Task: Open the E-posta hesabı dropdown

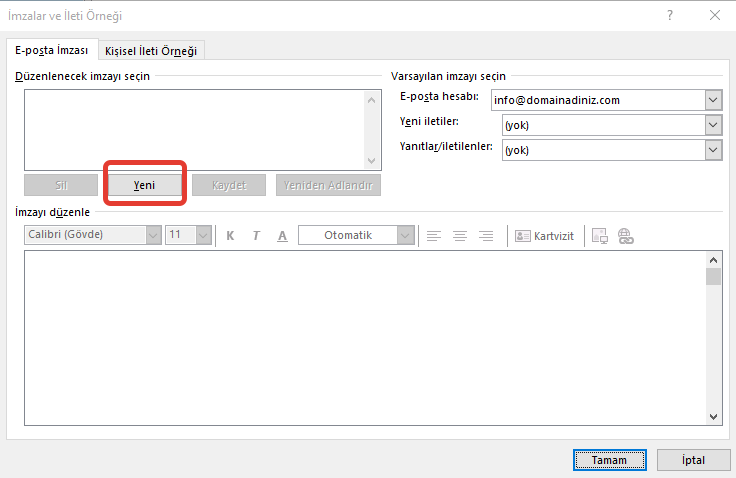Action: pos(713,100)
